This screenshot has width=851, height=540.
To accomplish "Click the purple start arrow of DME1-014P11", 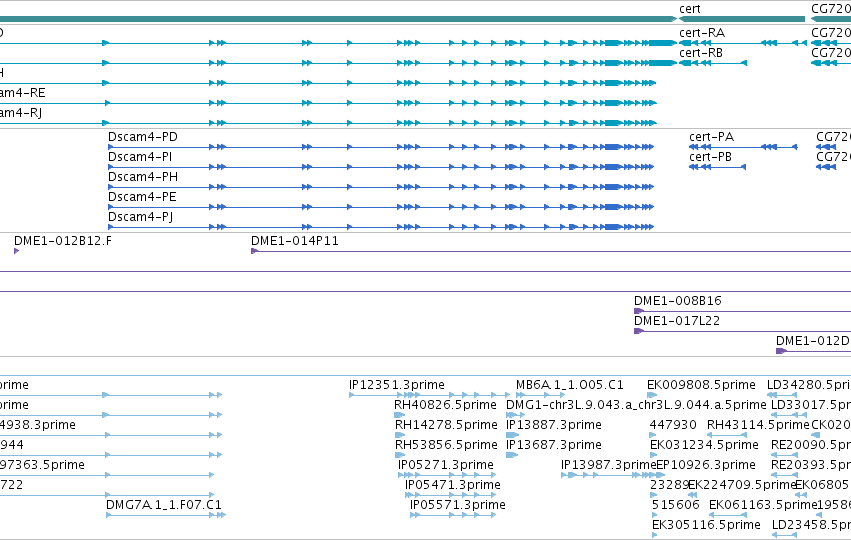I will click(x=254, y=251).
